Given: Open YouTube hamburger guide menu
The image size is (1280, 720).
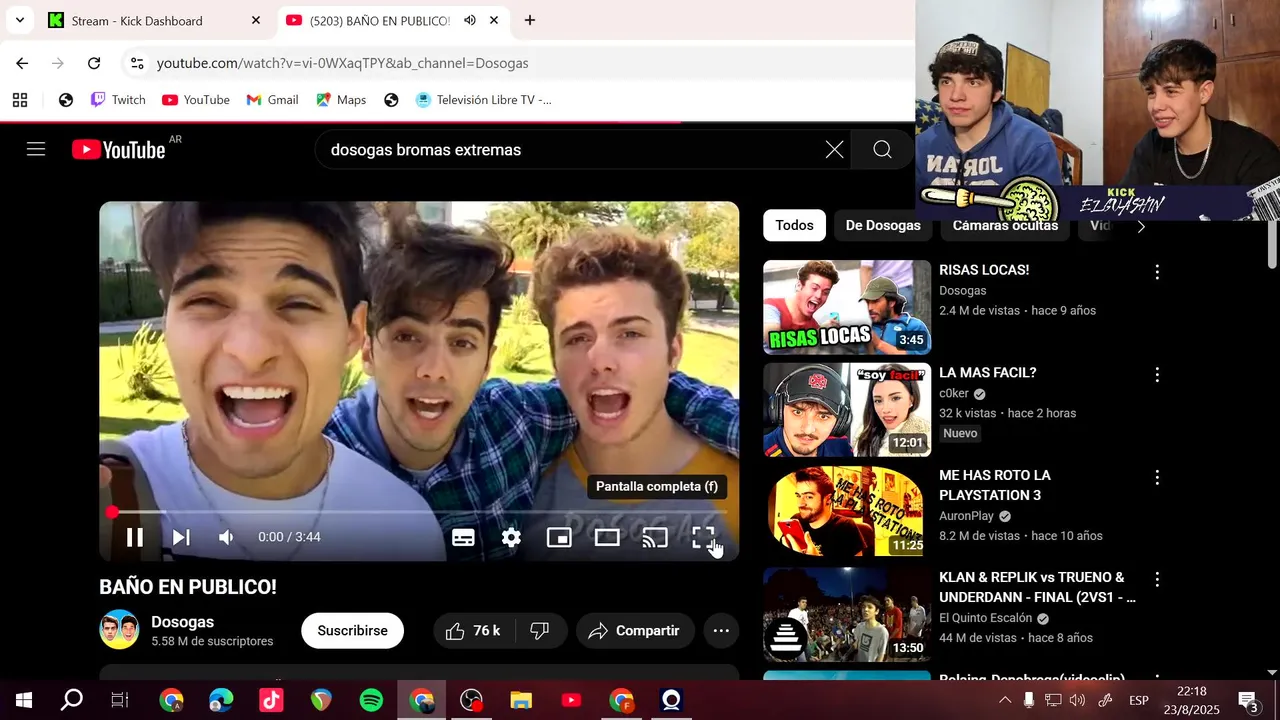Looking at the screenshot, I should point(36,149).
